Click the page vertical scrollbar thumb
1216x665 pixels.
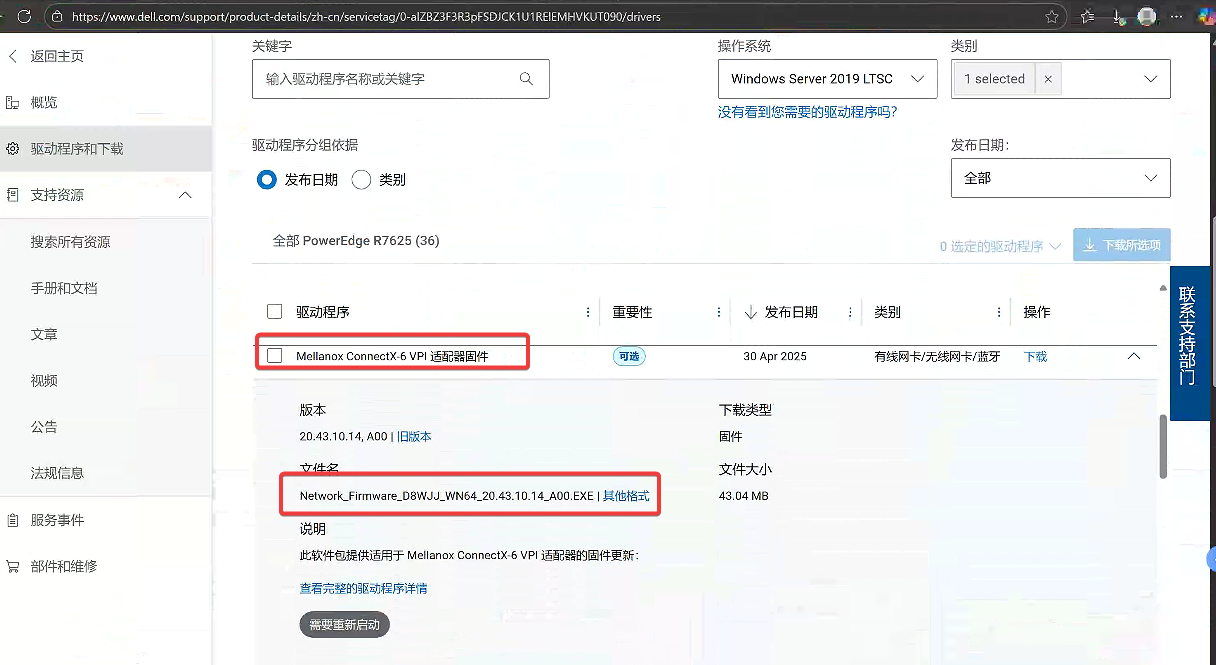pos(1163,447)
